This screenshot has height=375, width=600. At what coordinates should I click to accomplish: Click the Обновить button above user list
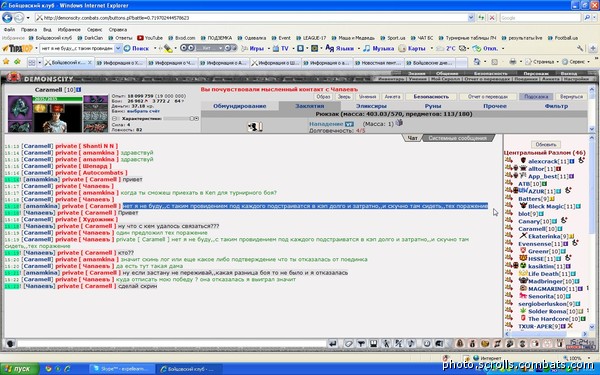546,145
